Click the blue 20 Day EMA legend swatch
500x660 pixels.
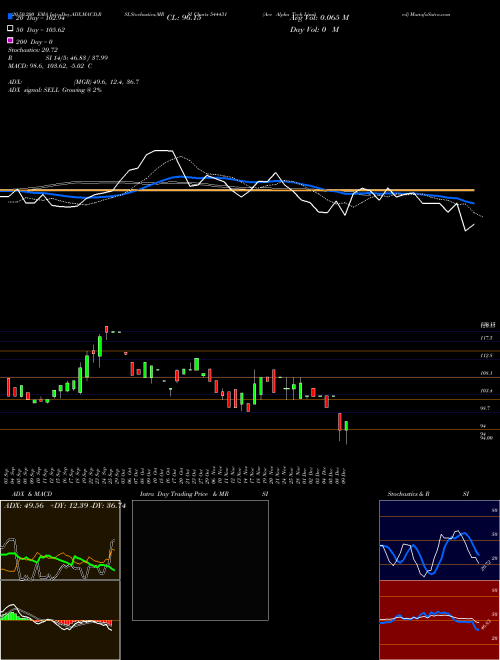point(10,18)
